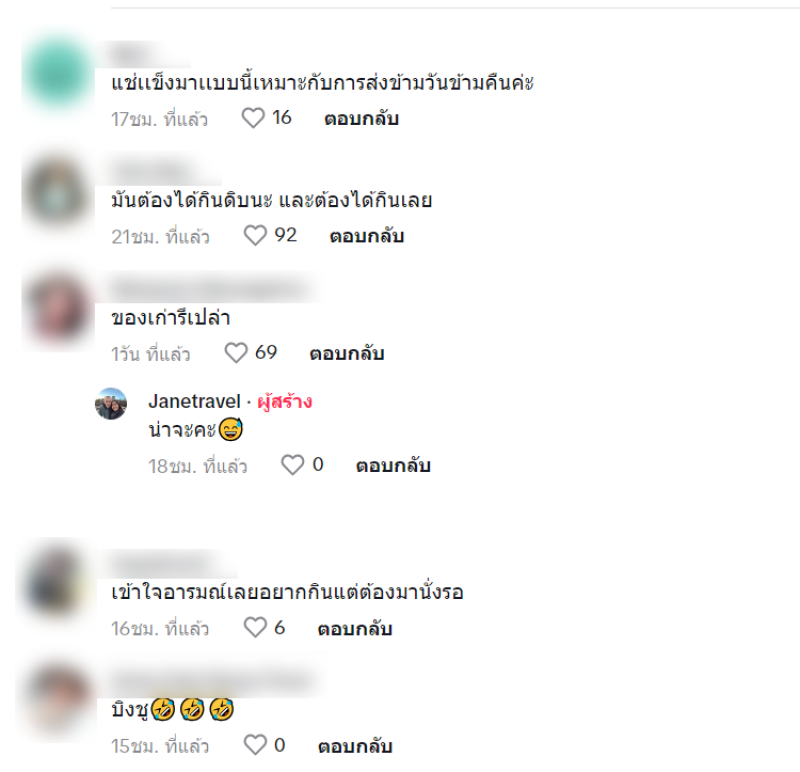Reply to the 15-hour-old บิงซู comment

pos(355,746)
